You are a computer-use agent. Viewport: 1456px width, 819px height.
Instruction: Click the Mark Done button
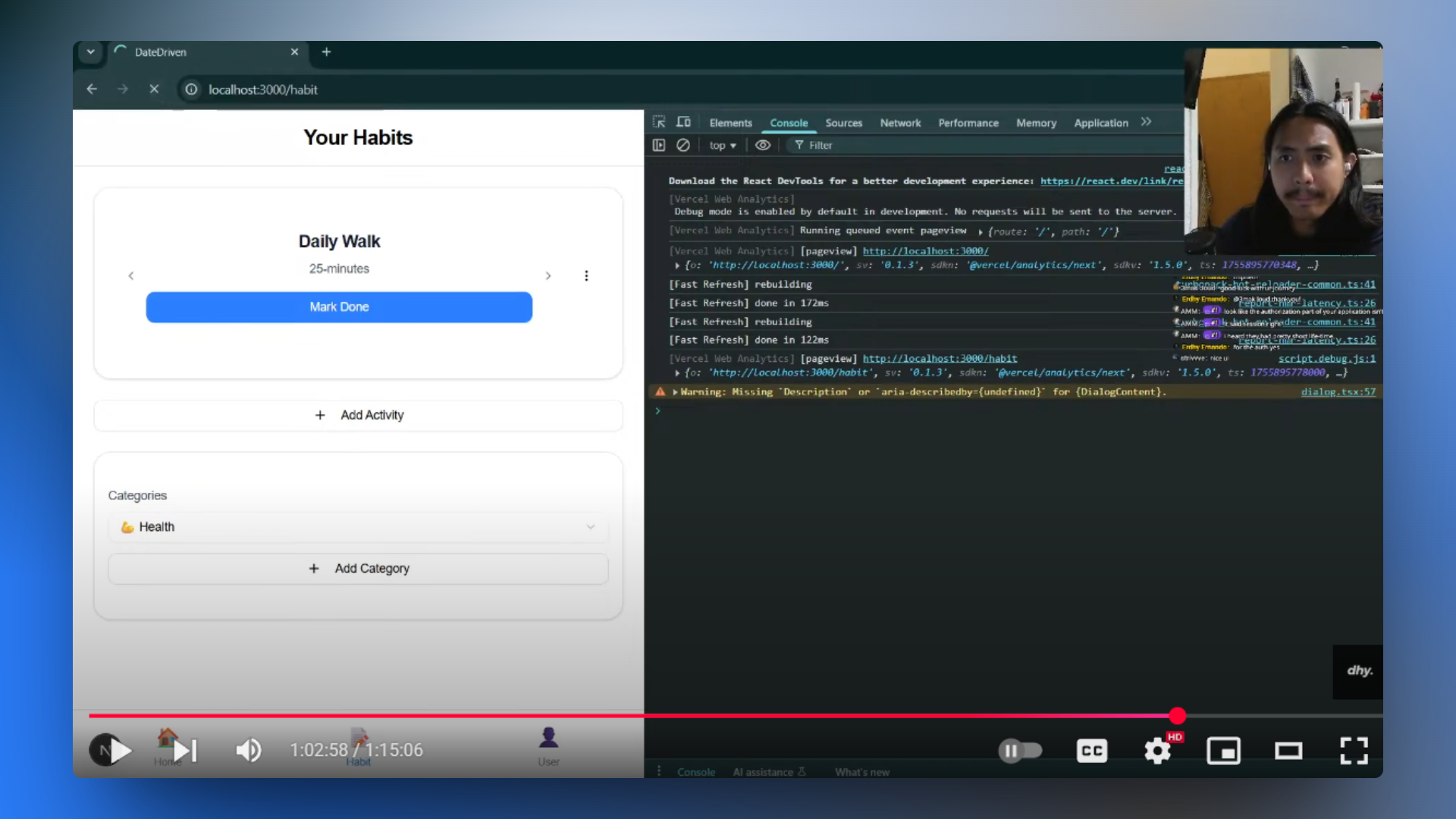point(339,307)
